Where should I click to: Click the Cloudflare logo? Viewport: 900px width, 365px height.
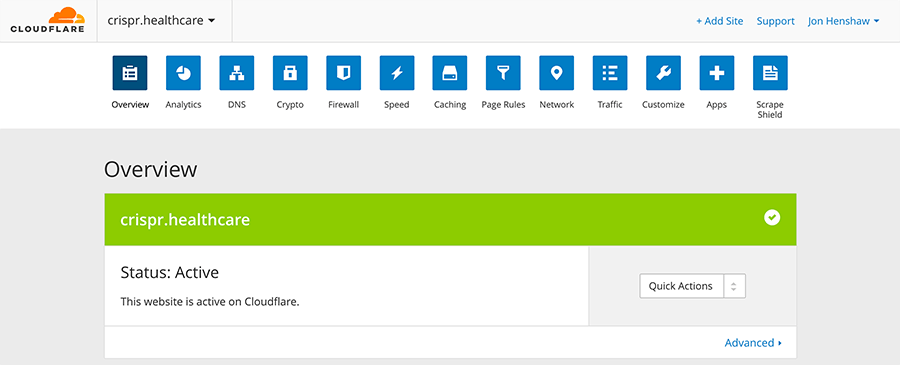pos(48,20)
